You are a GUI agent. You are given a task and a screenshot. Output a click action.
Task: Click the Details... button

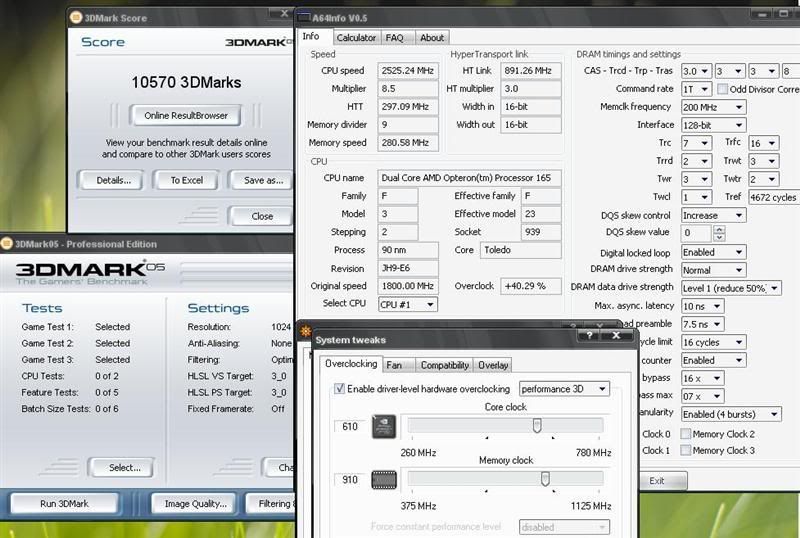(x=113, y=180)
